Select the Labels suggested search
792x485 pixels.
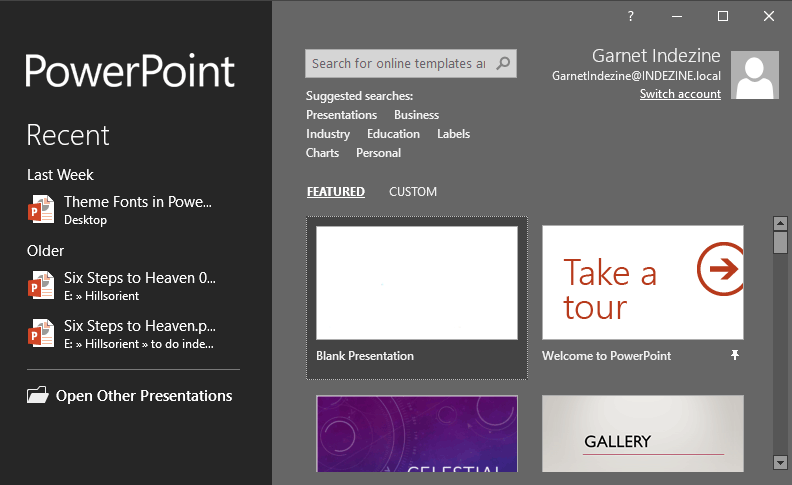click(453, 134)
